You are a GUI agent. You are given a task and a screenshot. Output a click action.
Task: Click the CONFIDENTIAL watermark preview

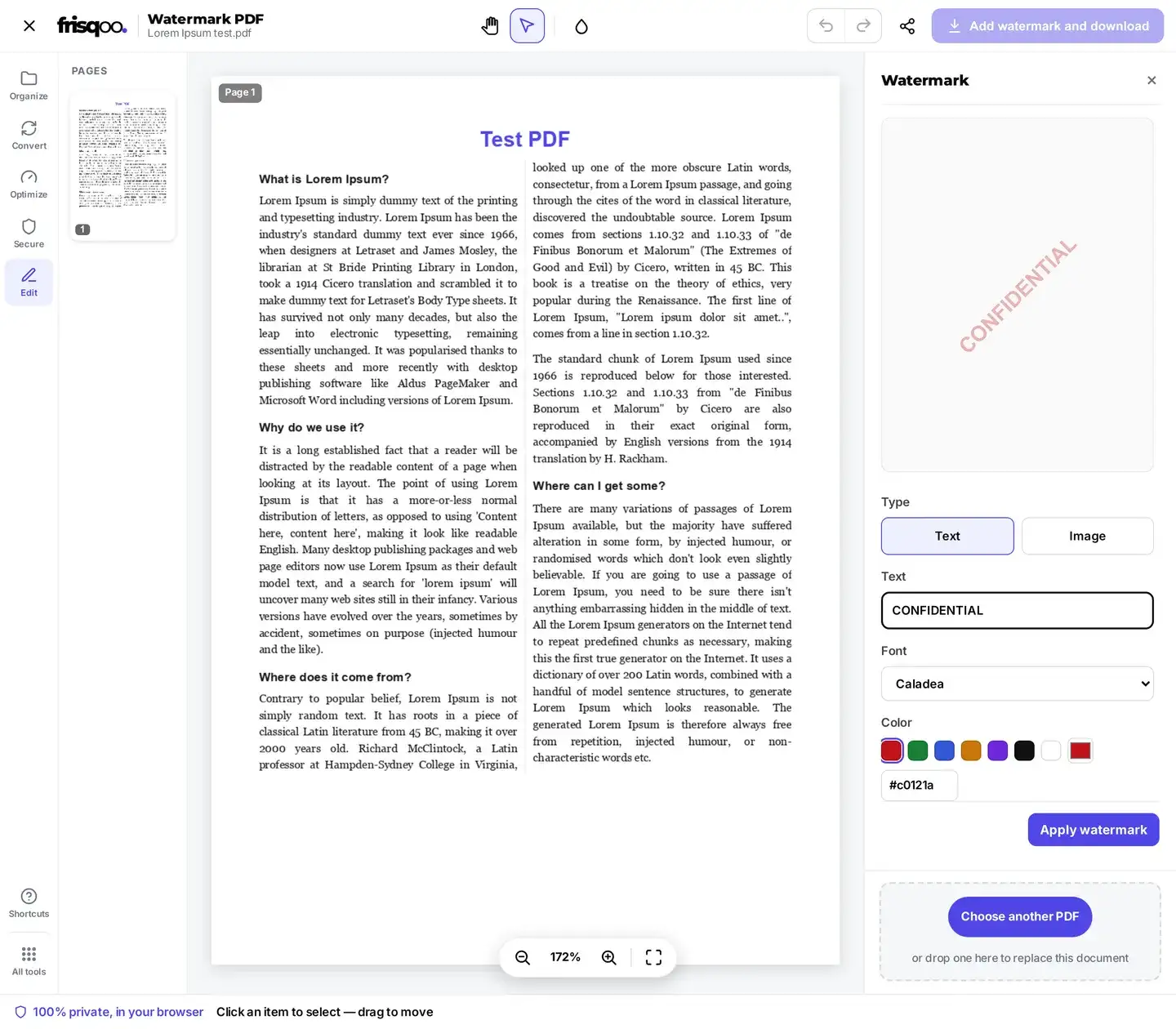[1018, 296]
